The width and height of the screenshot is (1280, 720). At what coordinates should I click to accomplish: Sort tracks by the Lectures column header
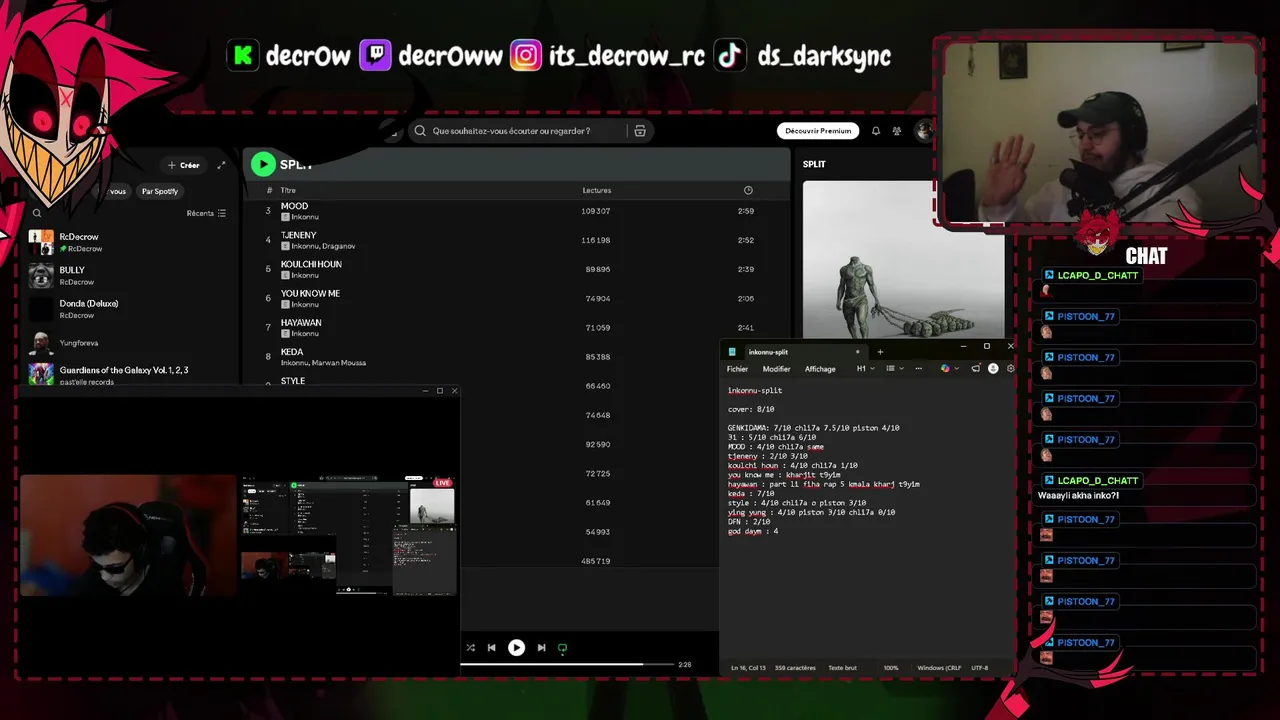click(x=597, y=190)
